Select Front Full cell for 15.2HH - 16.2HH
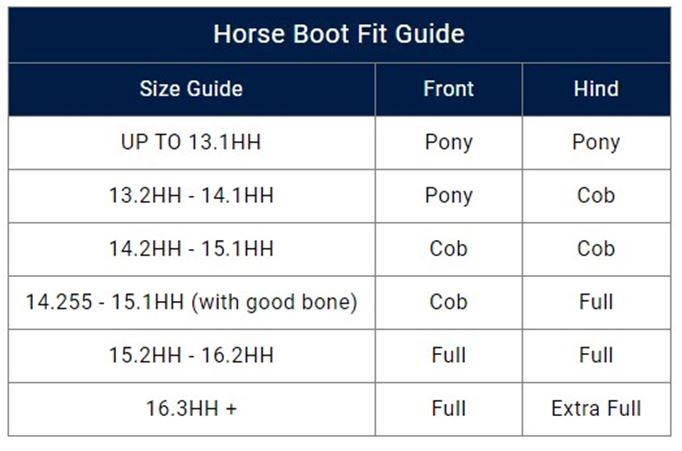This screenshot has width=682, height=451. (448, 354)
